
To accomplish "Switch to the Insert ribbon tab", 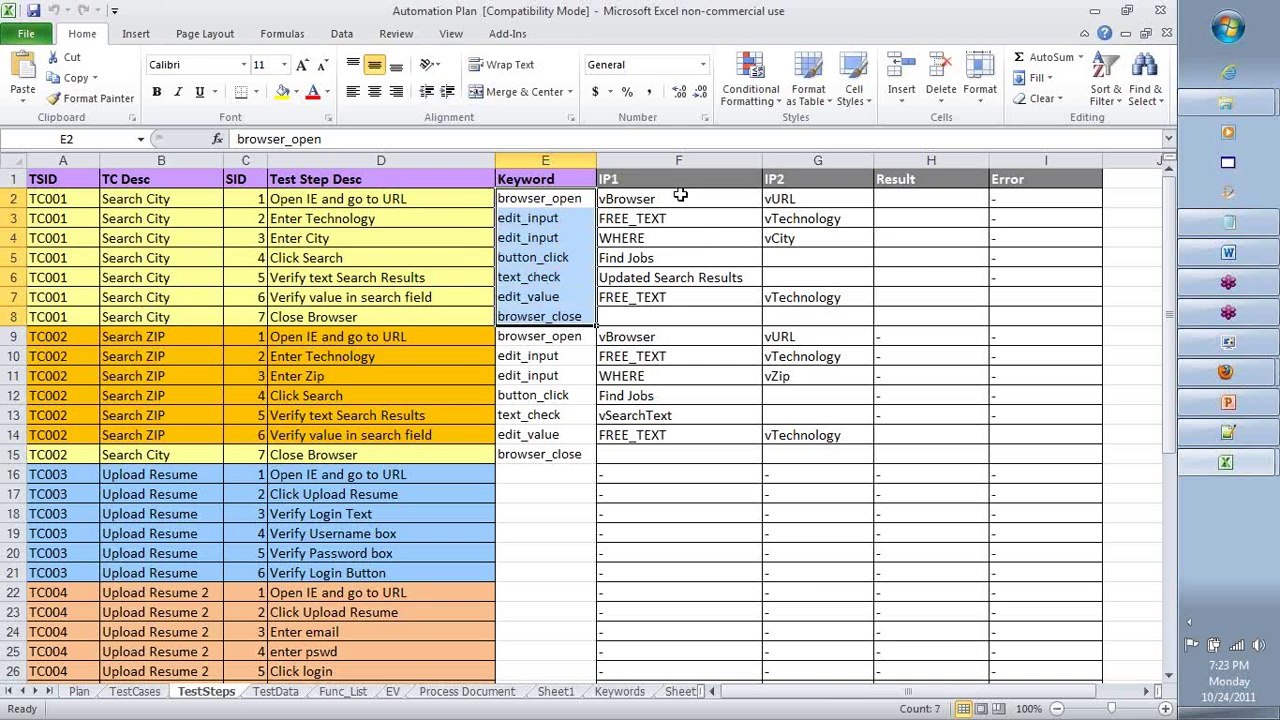I will pos(136,34).
